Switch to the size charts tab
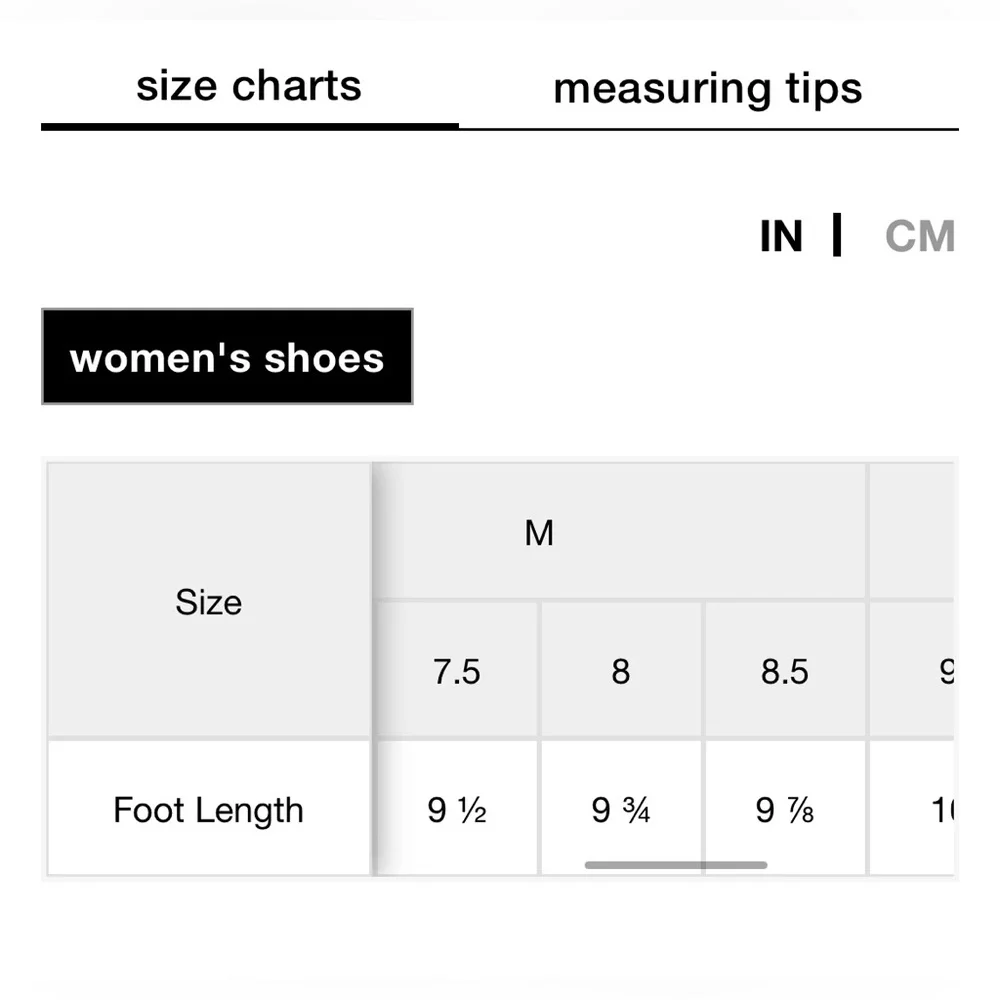The image size is (1000, 1000). [249, 86]
